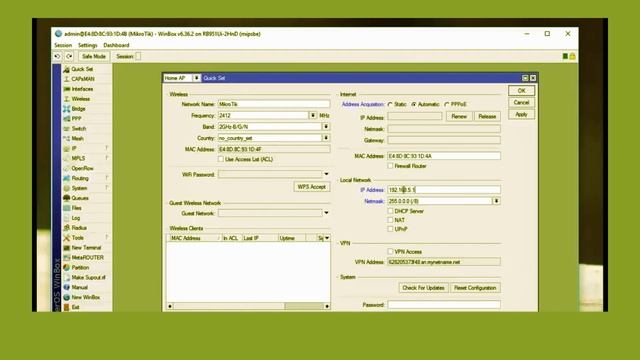Screen dimensions: 640x360
Task: Enable the UPnP checkbox
Action: pos(391,229)
